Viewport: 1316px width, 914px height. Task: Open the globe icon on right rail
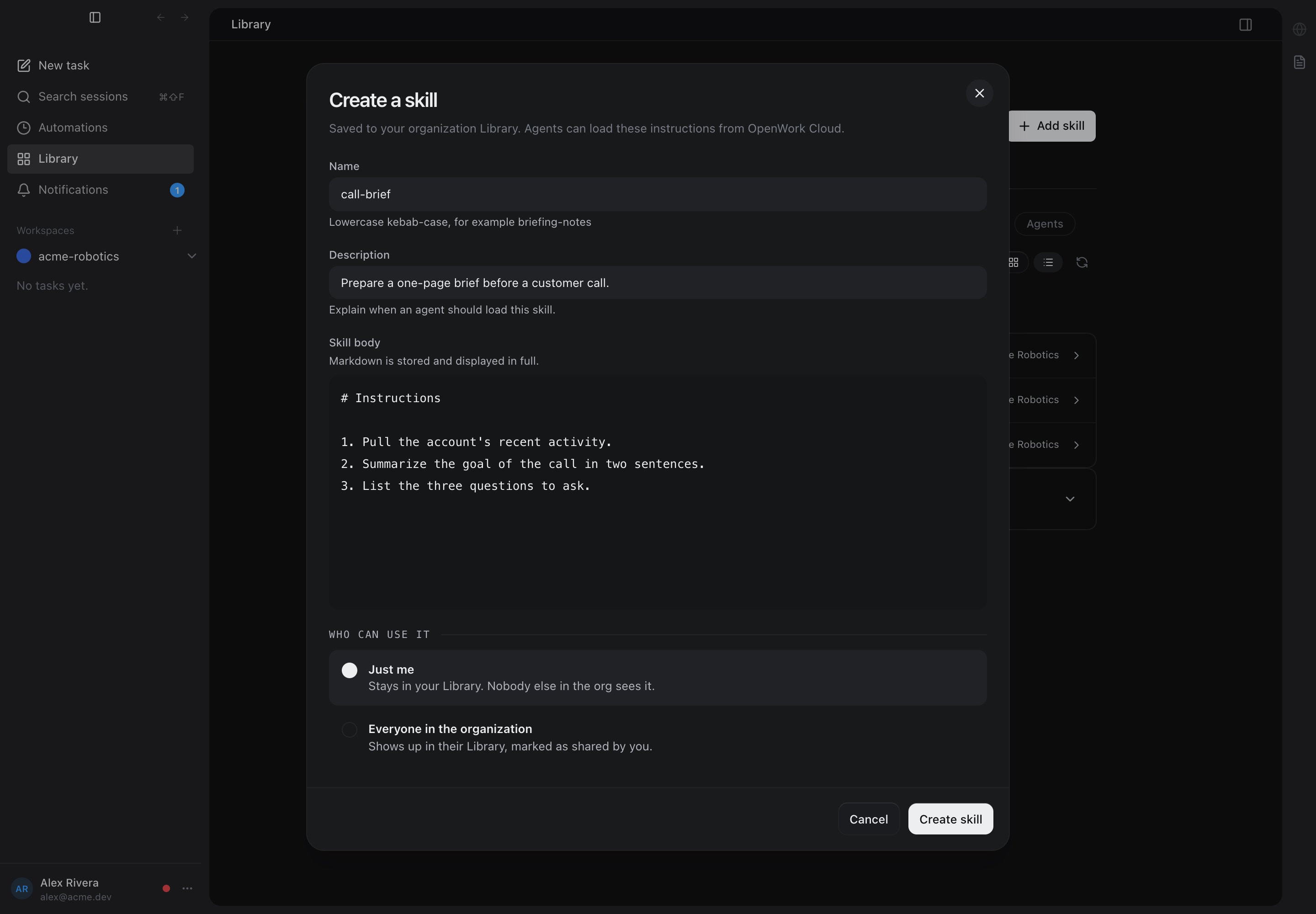tap(1300, 29)
